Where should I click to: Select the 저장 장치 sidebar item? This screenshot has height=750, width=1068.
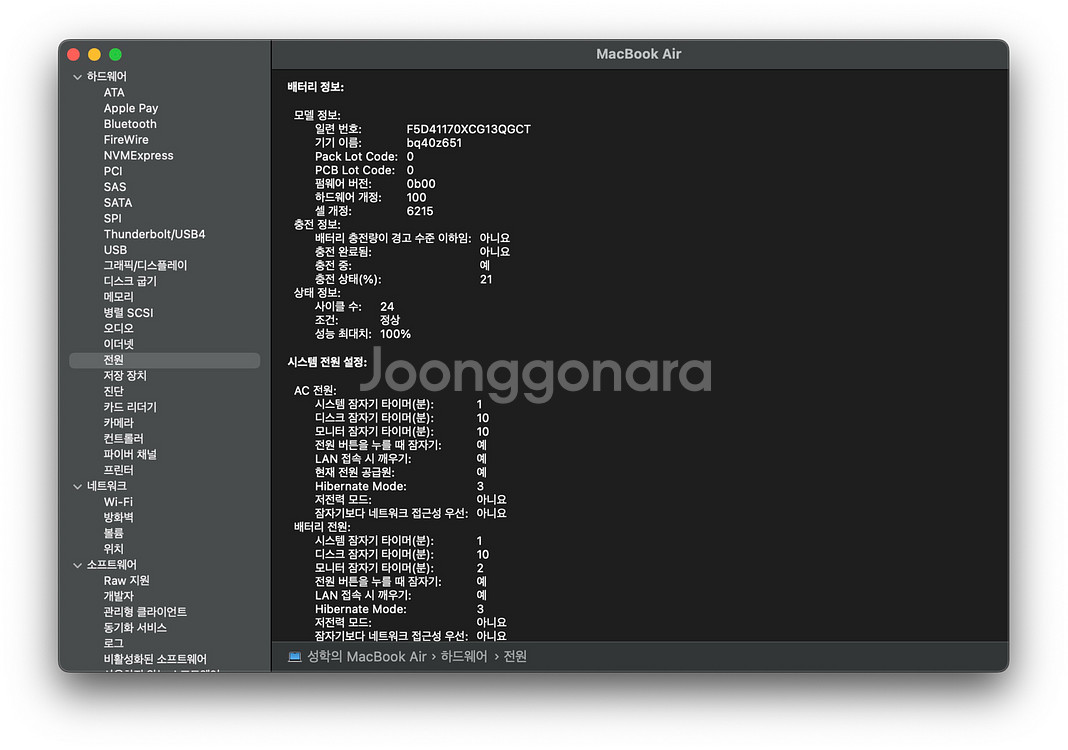point(125,376)
